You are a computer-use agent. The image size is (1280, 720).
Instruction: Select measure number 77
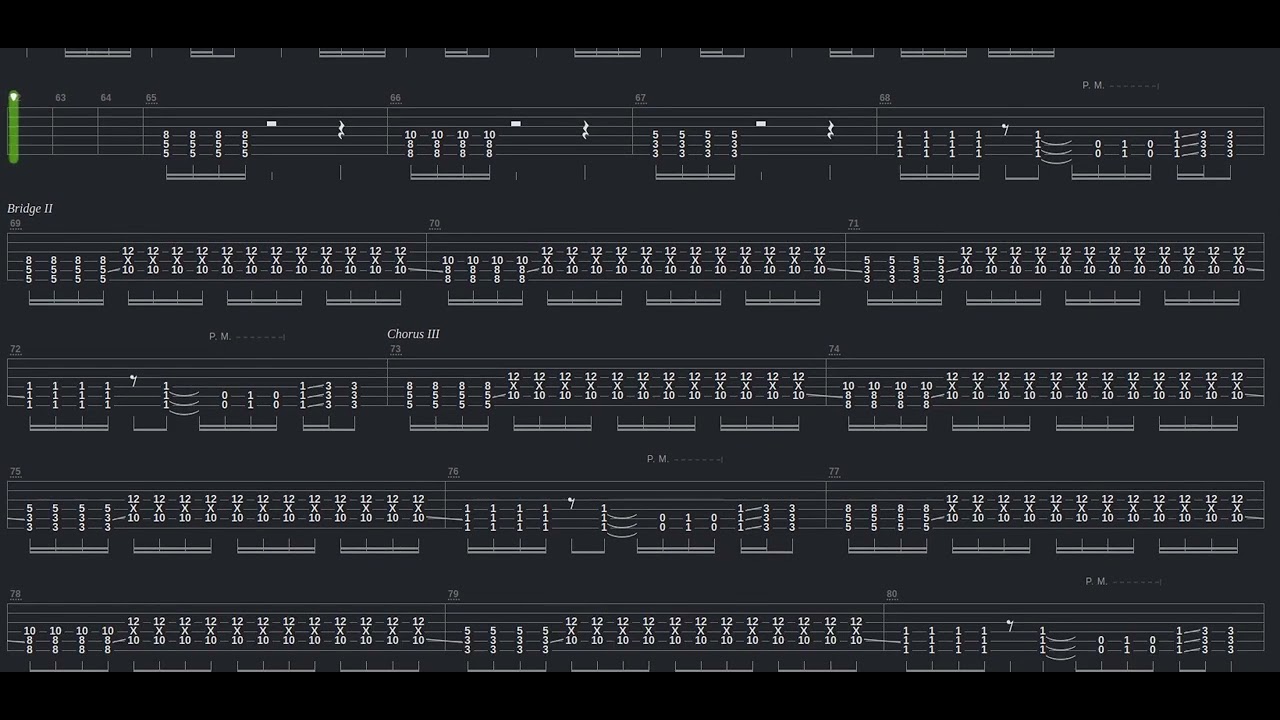(834, 471)
